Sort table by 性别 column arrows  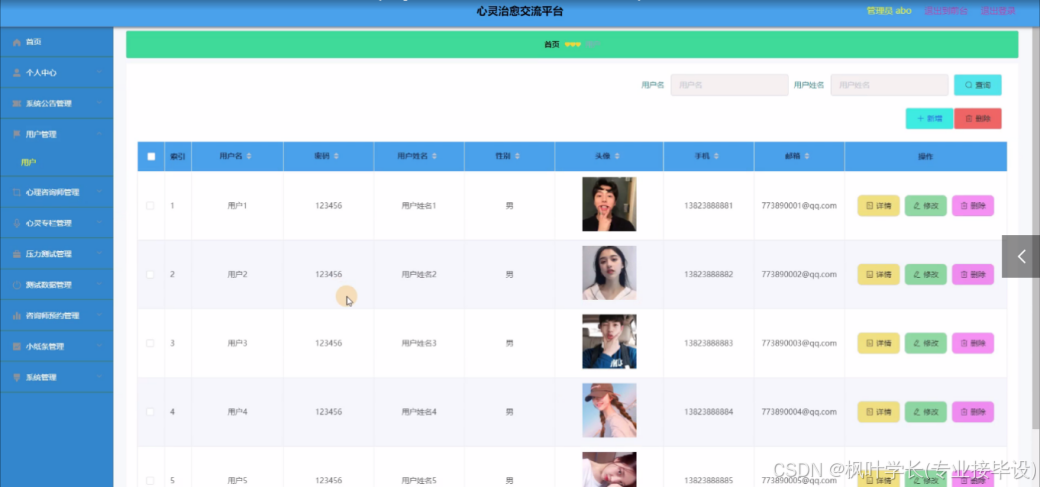tap(517, 156)
